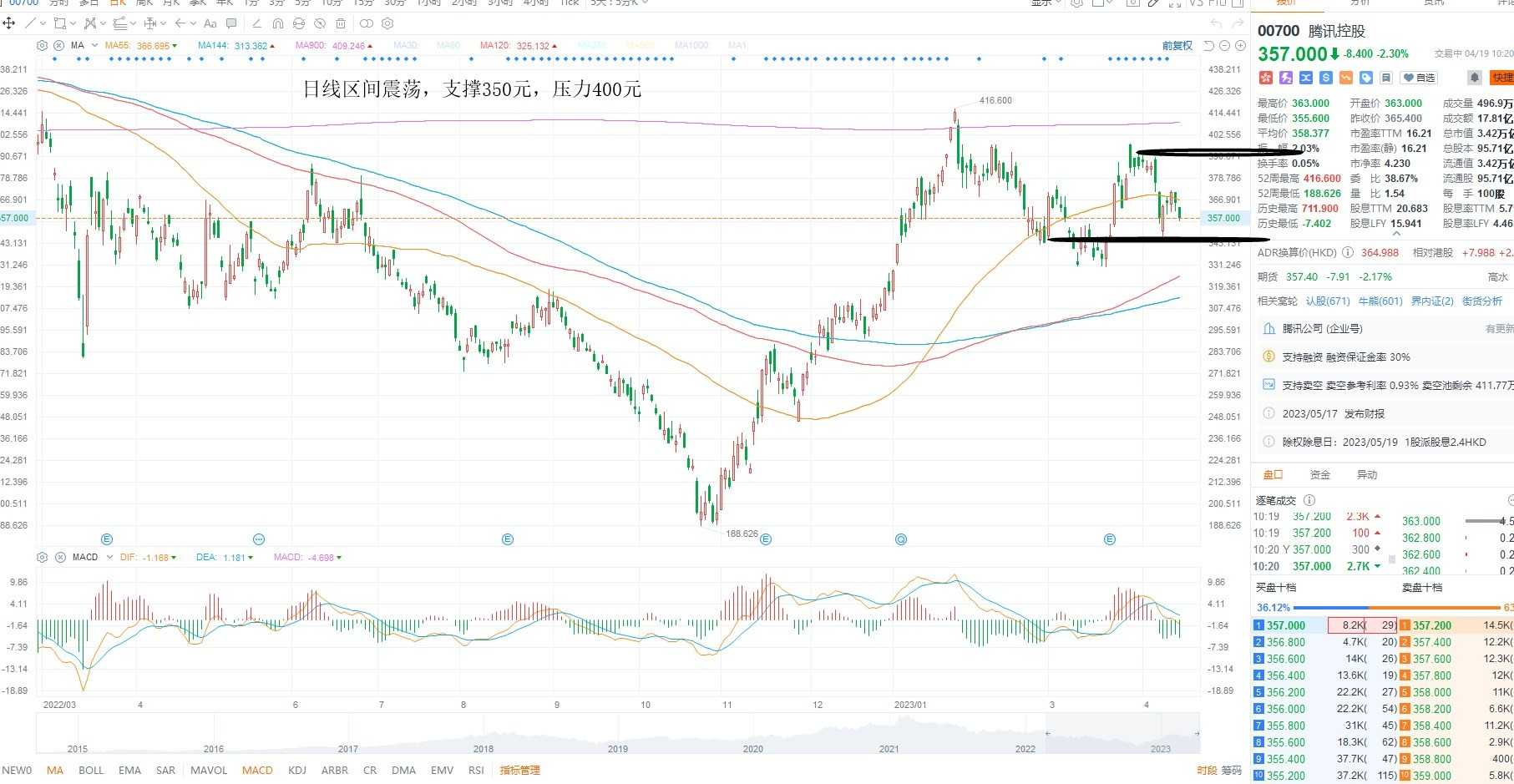1514x784 pixels.
Task: Switch to the 异动 tab
Action: coord(1367,474)
